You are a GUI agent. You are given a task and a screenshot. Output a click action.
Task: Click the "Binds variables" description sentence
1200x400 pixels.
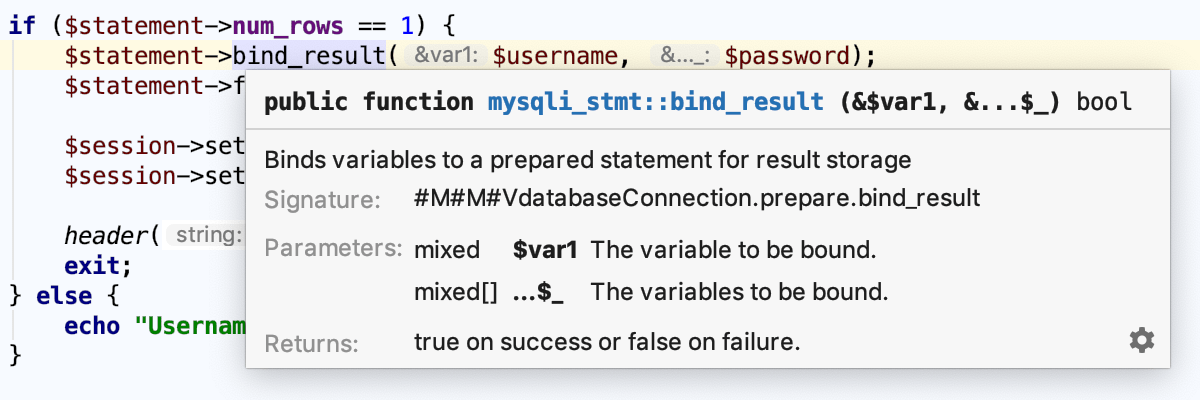tap(587, 159)
